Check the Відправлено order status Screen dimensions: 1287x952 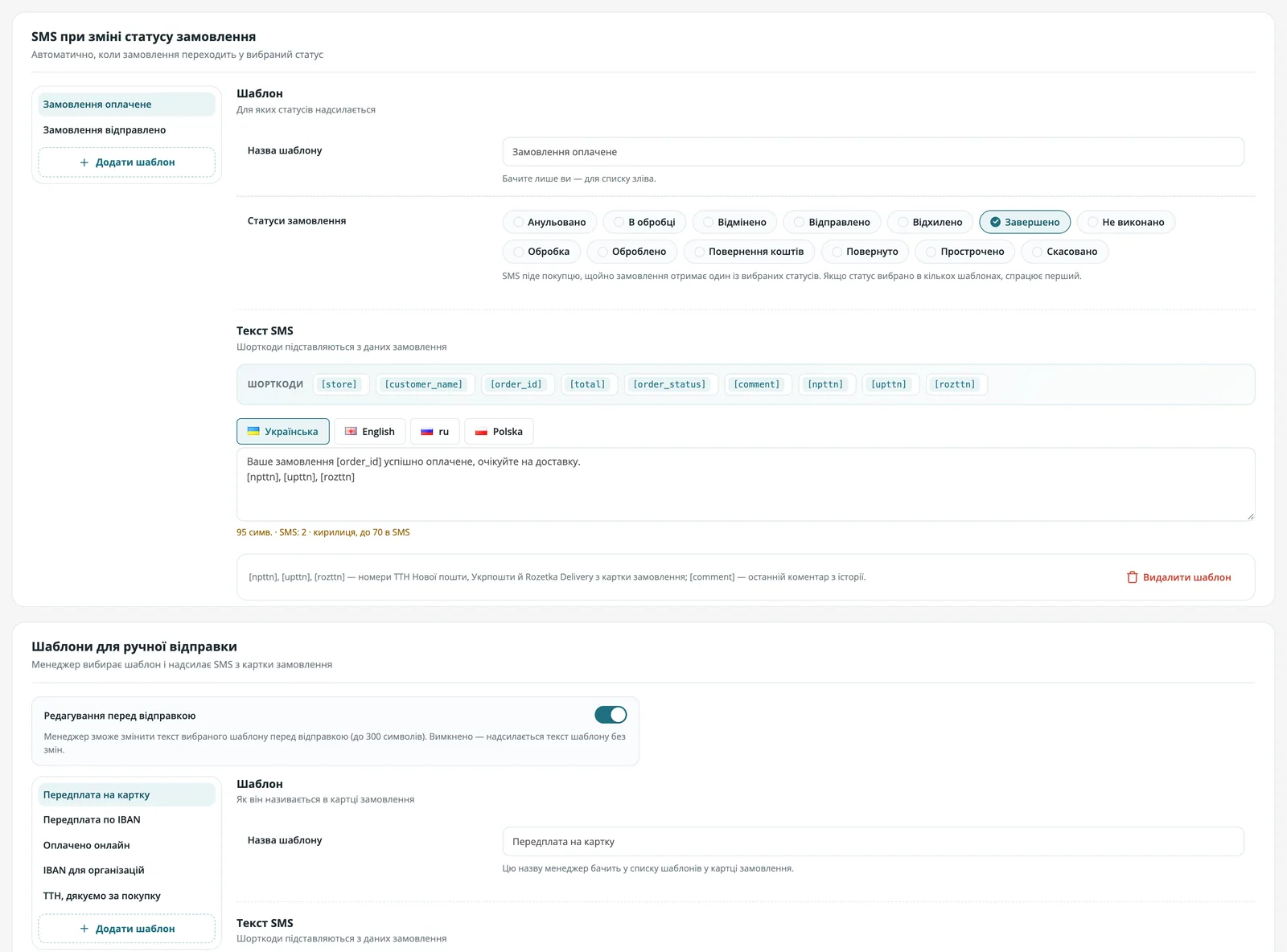(x=832, y=222)
